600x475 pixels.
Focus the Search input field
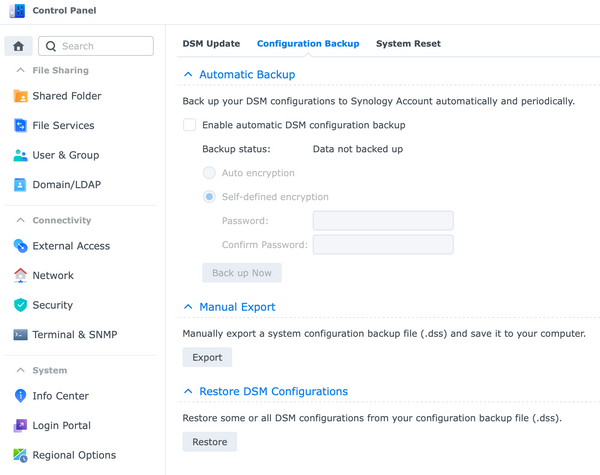[96, 46]
